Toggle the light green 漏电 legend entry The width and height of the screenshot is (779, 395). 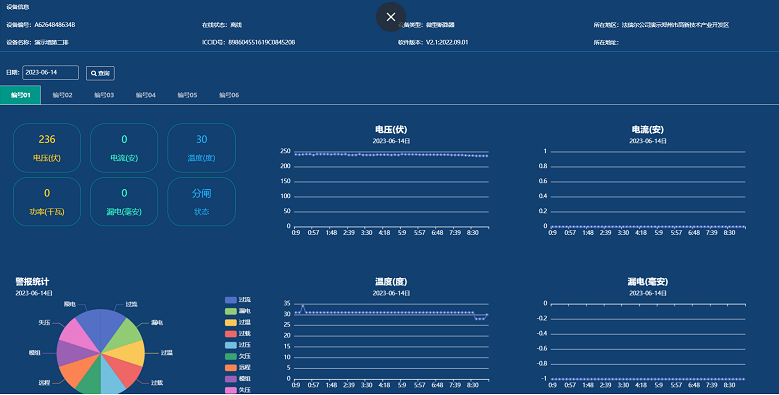pos(238,312)
